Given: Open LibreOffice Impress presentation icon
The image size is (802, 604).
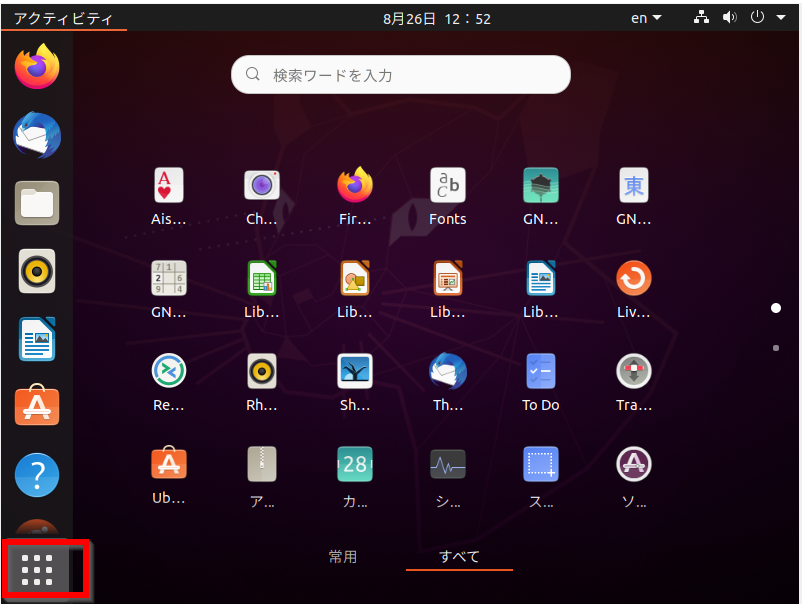Looking at the screenshot, I should [448, 289].
